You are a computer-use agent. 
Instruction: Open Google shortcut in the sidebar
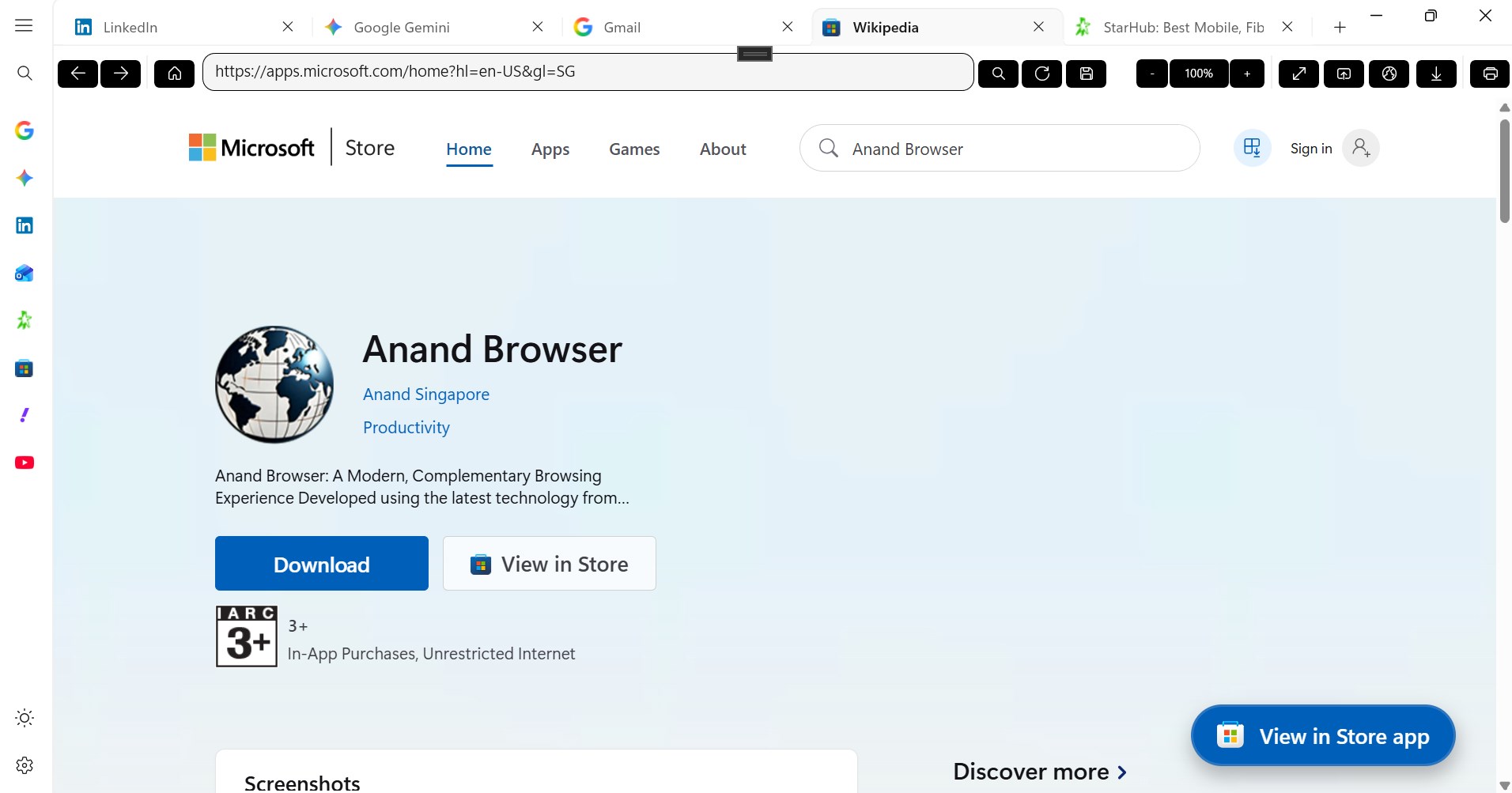click(x=25, y=130)
